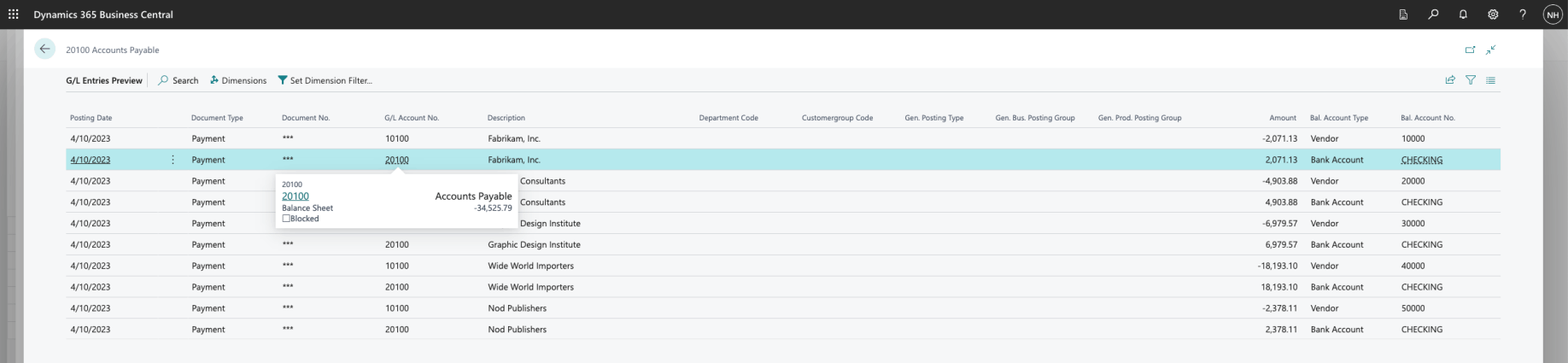
Task: Click the share icon above the list
Action: coord(1450,80)
